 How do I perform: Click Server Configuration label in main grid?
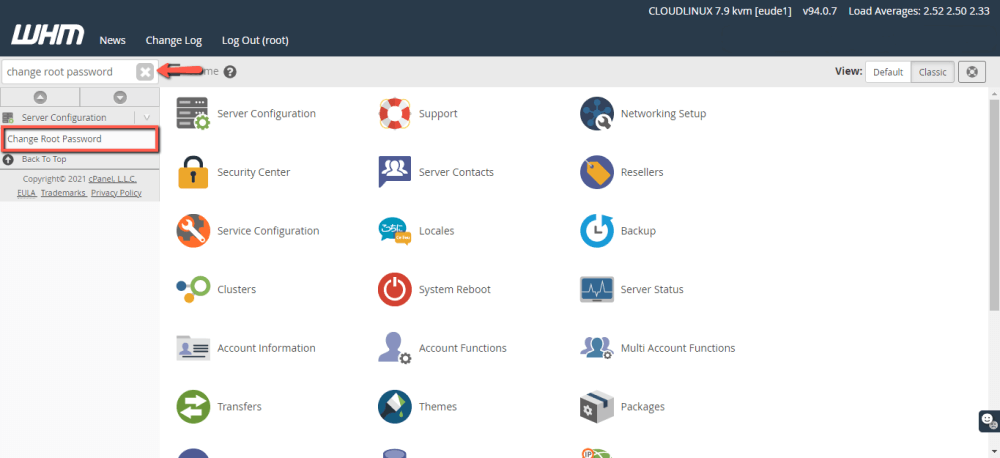click(267, 114)
